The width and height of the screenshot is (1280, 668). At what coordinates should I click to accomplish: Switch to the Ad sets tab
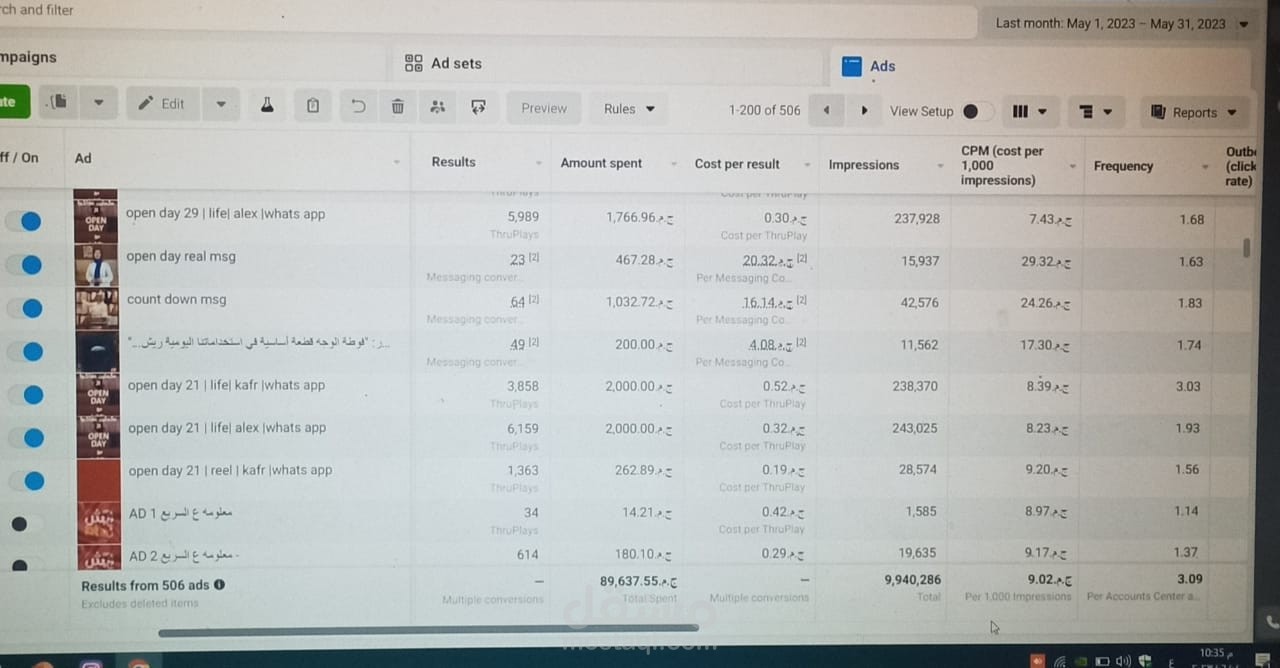443,63
